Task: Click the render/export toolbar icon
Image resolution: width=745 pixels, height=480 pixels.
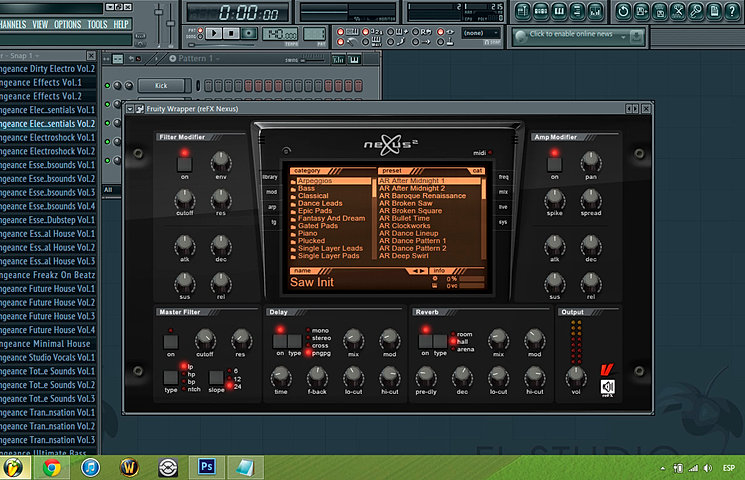Action: 659,11
